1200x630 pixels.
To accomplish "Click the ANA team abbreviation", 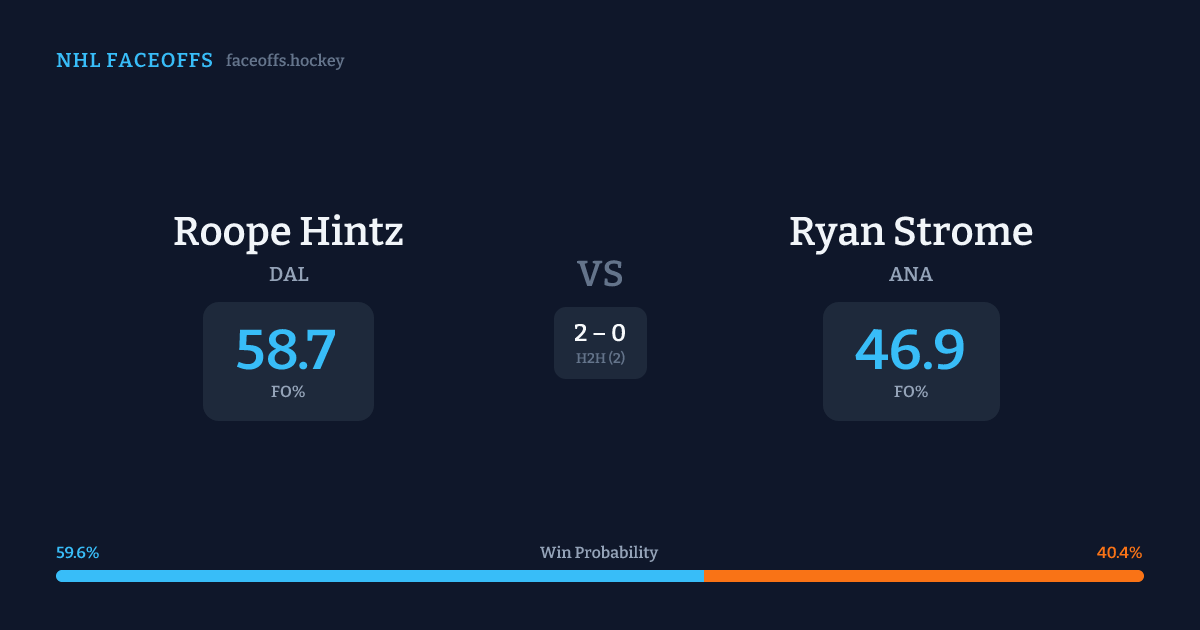I will pyautogui.click(x=911, y=275).
